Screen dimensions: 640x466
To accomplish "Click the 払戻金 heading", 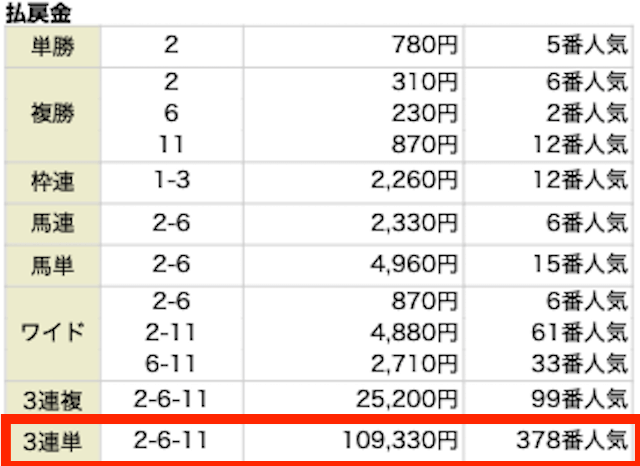I will pyautogui.click(x=38, y=13).
